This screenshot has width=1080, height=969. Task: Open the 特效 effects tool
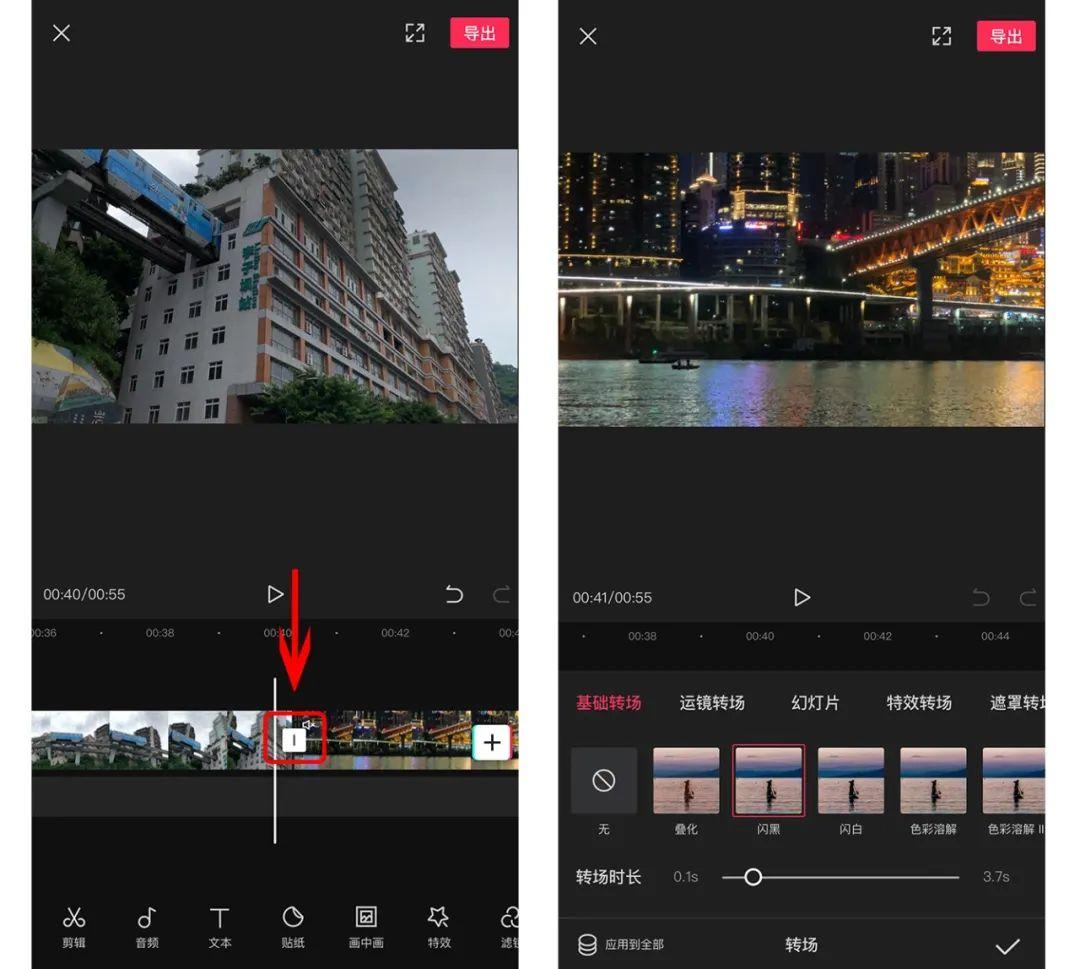[439, 927]
